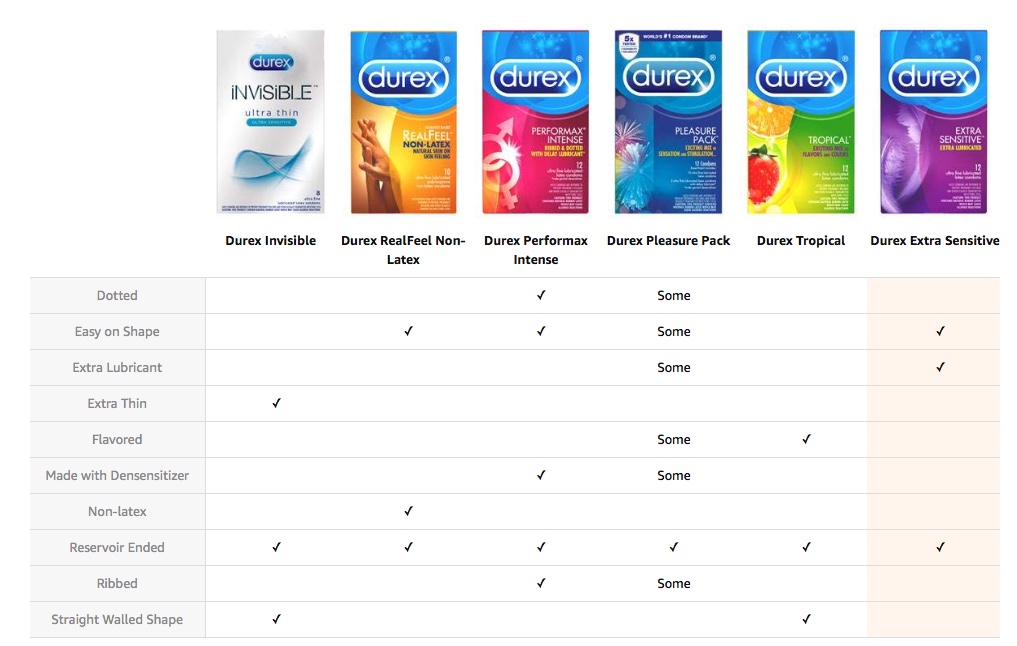This screenshot has height=646, width=1017.
Task: Select the Durex Performax Intense product image
Action: [536, 121]
